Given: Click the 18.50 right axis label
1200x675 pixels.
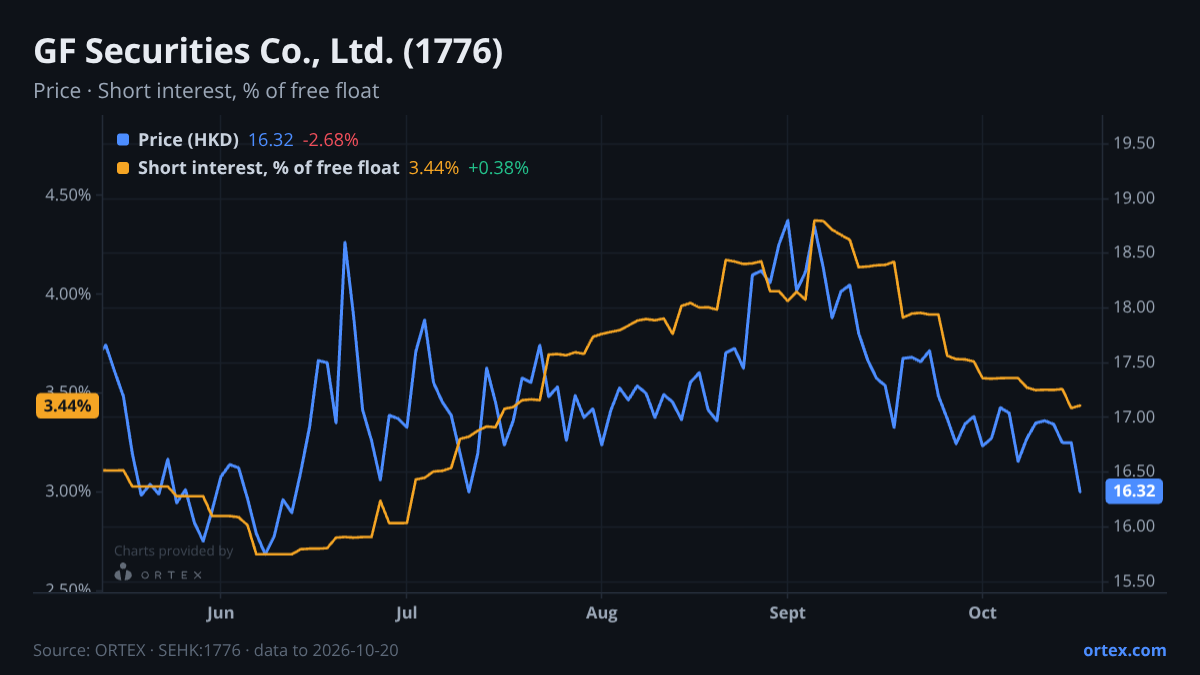Looking at the screenshot, I should 1133,252.
